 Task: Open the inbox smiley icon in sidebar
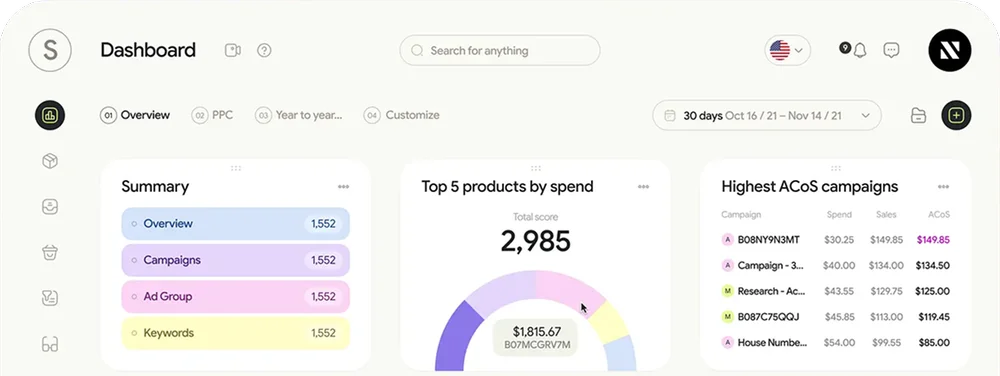50,206
